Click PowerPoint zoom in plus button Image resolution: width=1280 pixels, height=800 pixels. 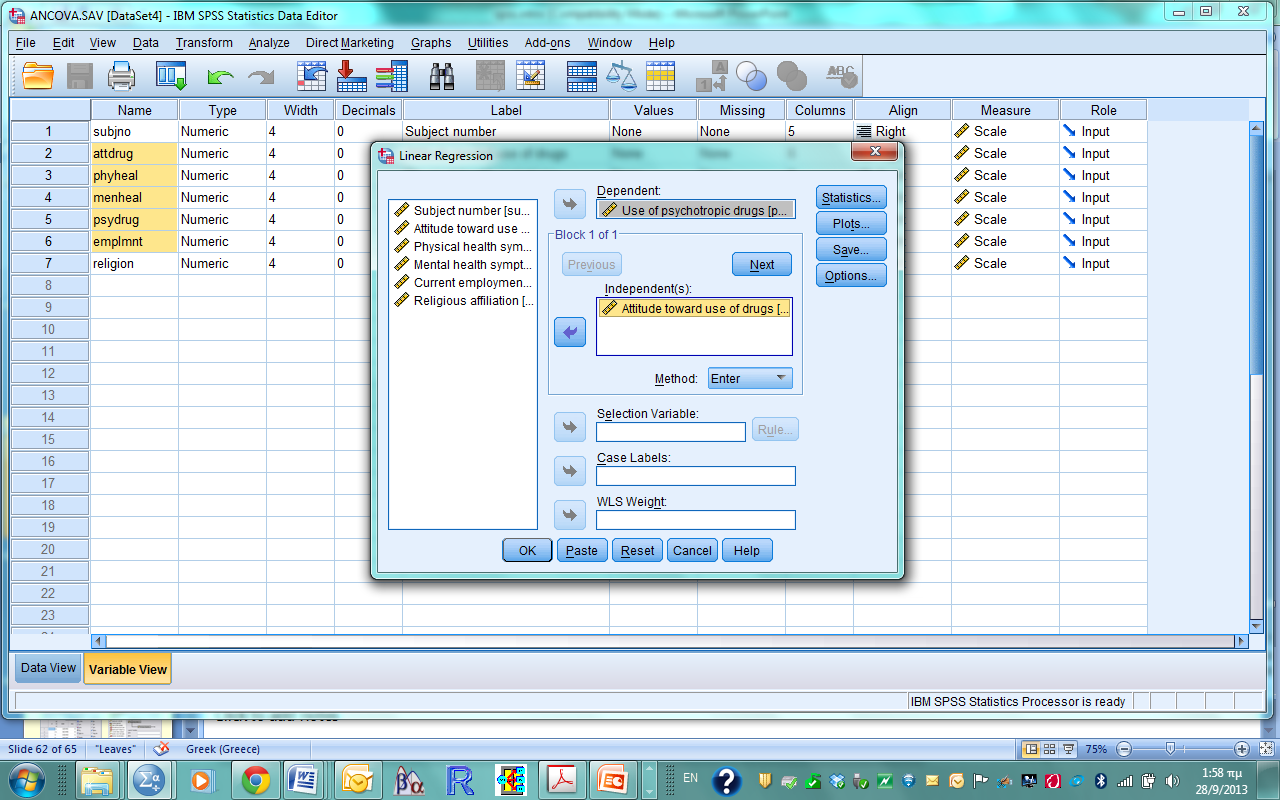point(1242,748)
